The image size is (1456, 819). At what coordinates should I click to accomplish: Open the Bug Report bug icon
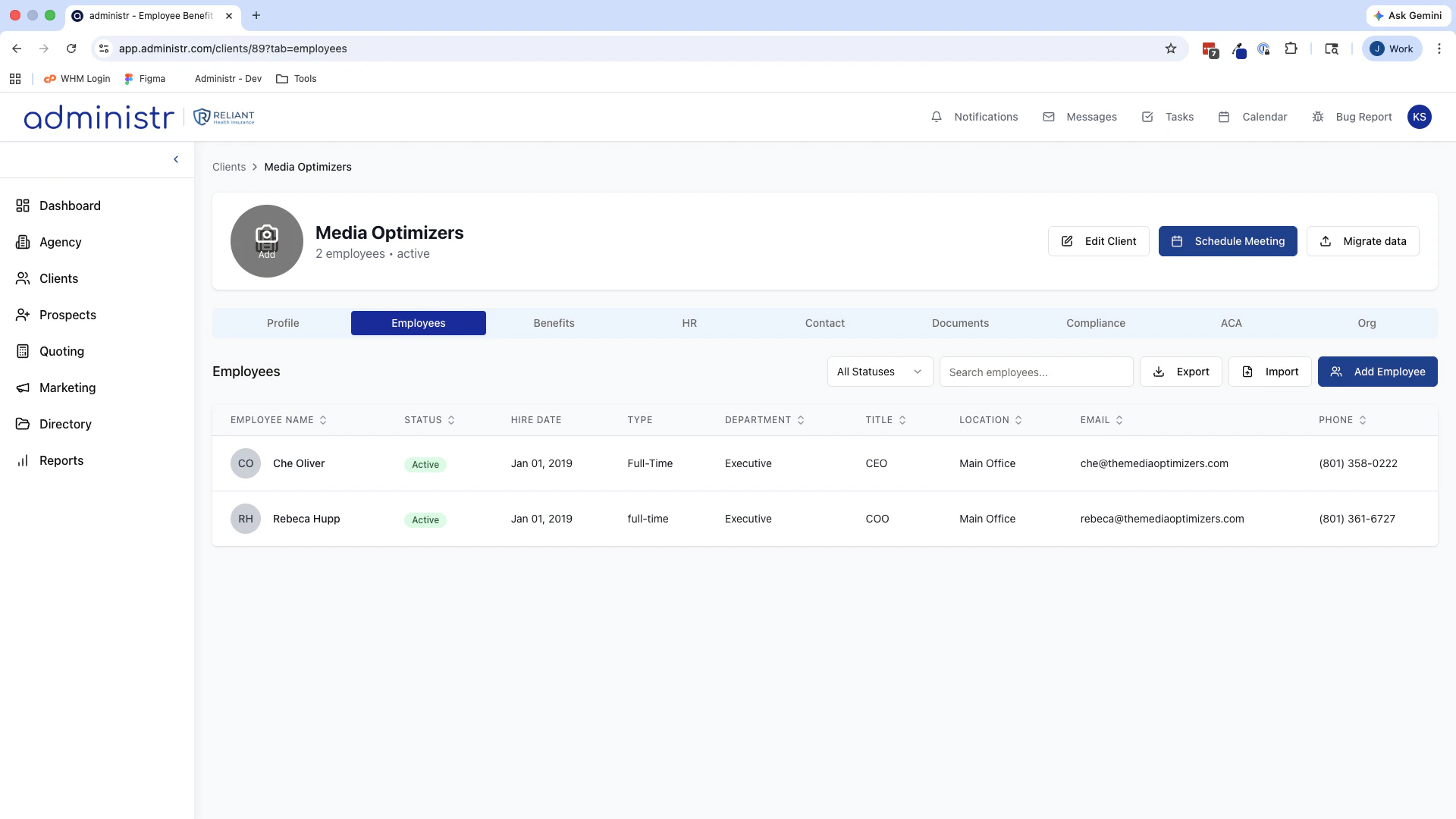[1318, 117]
